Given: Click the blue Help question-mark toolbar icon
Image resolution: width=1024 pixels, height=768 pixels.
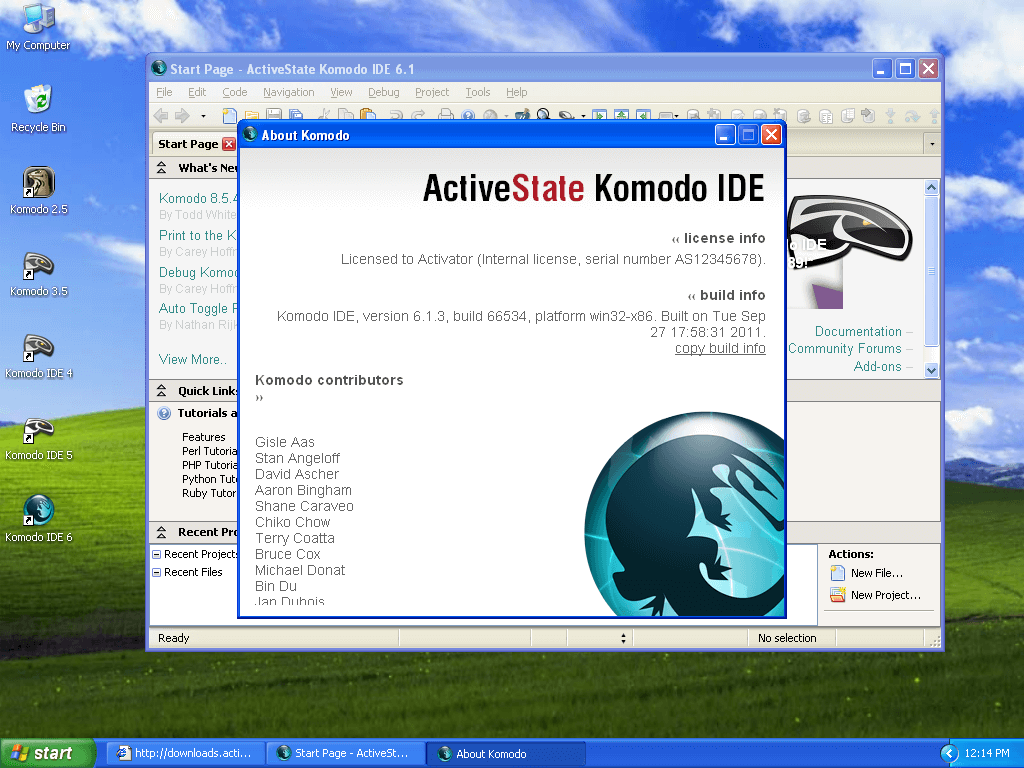Looking at the screenshot, I should (468, 116).
